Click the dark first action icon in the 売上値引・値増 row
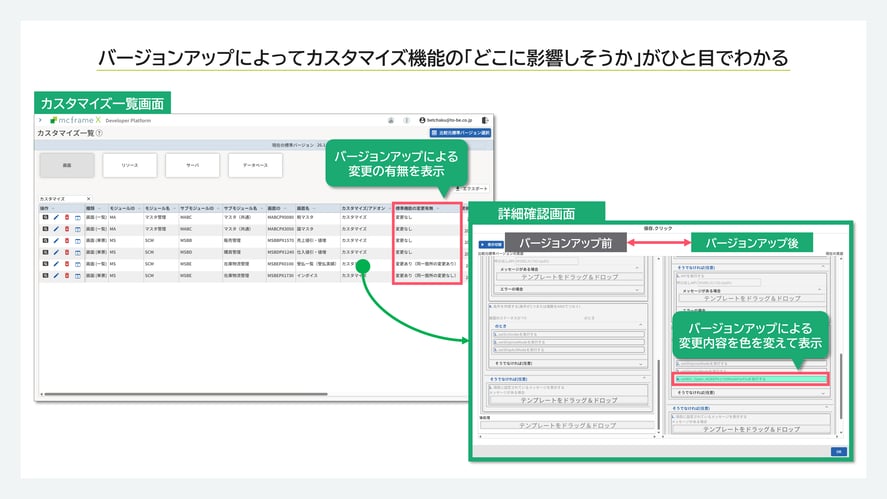Viewport: 887px width, 499px height. 45,240
